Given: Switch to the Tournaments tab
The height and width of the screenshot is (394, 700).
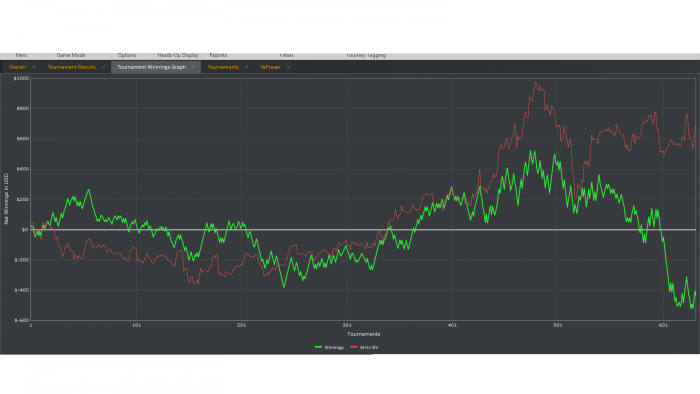Looking at the screenshot, I should pos(223,67).
